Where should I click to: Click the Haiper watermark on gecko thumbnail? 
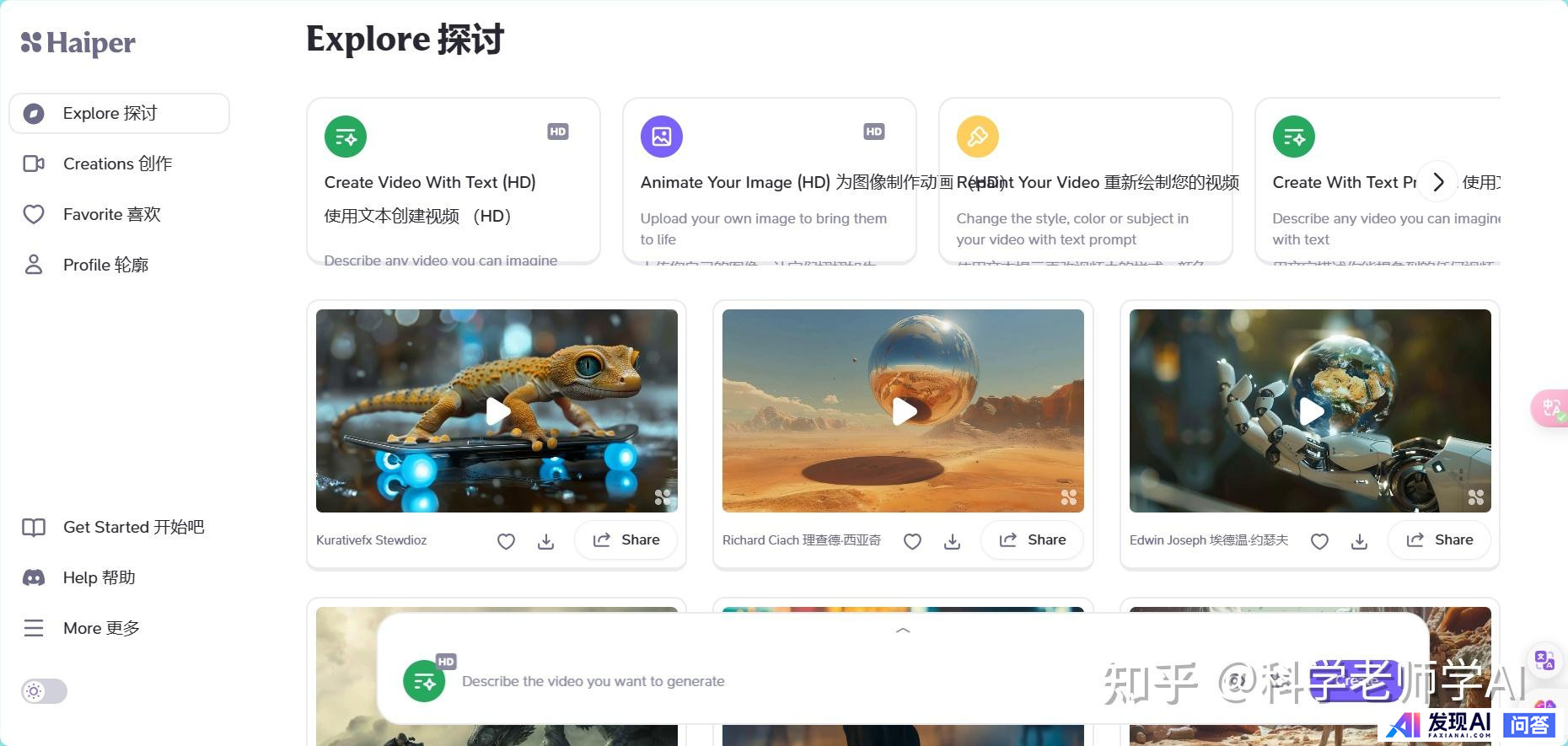pos(663,497)
